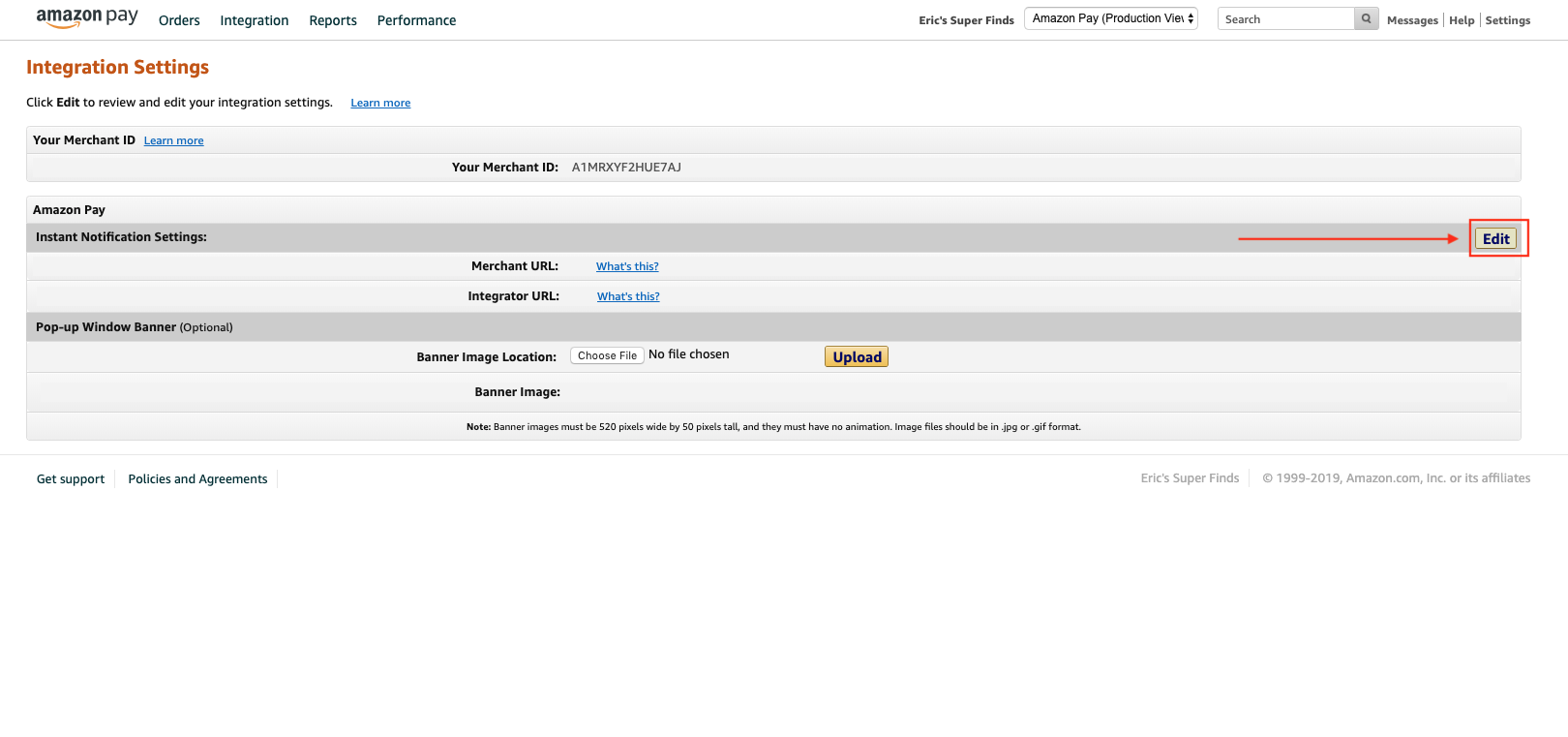Click the Upload button
Screen dimensions: 1568x737
click(x=857, y=356)
